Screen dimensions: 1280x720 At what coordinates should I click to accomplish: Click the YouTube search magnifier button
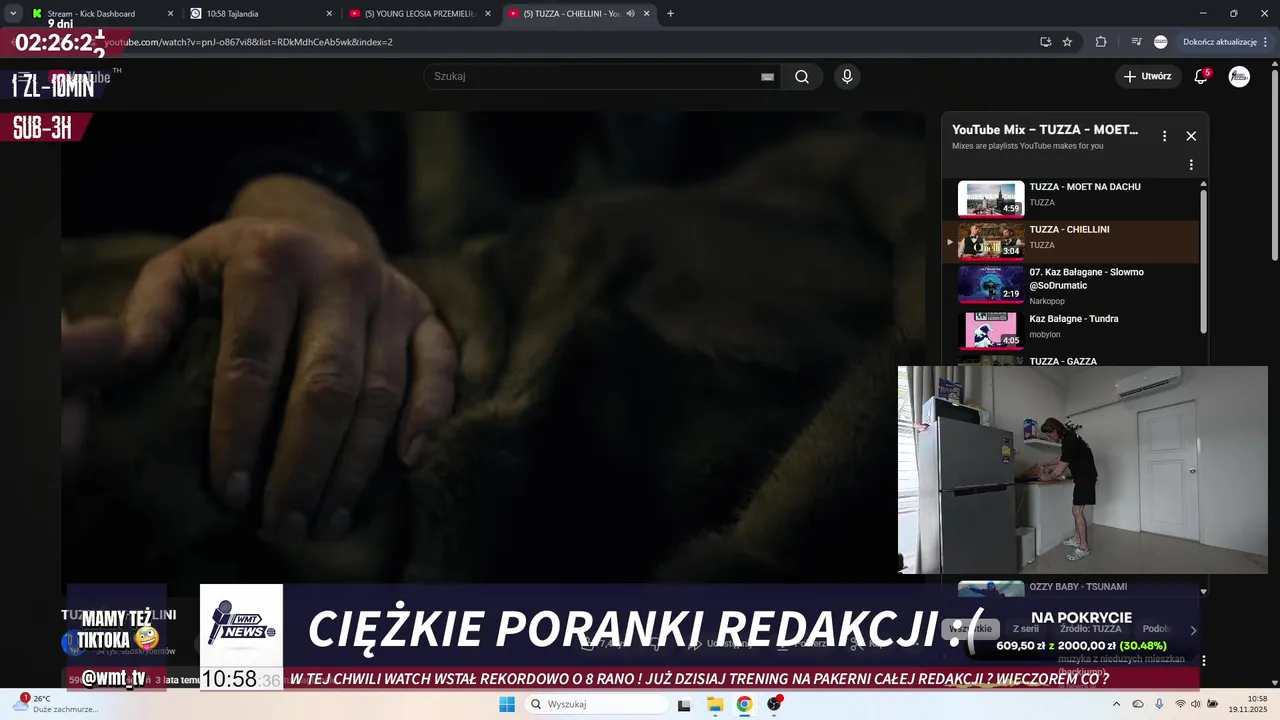802,77
